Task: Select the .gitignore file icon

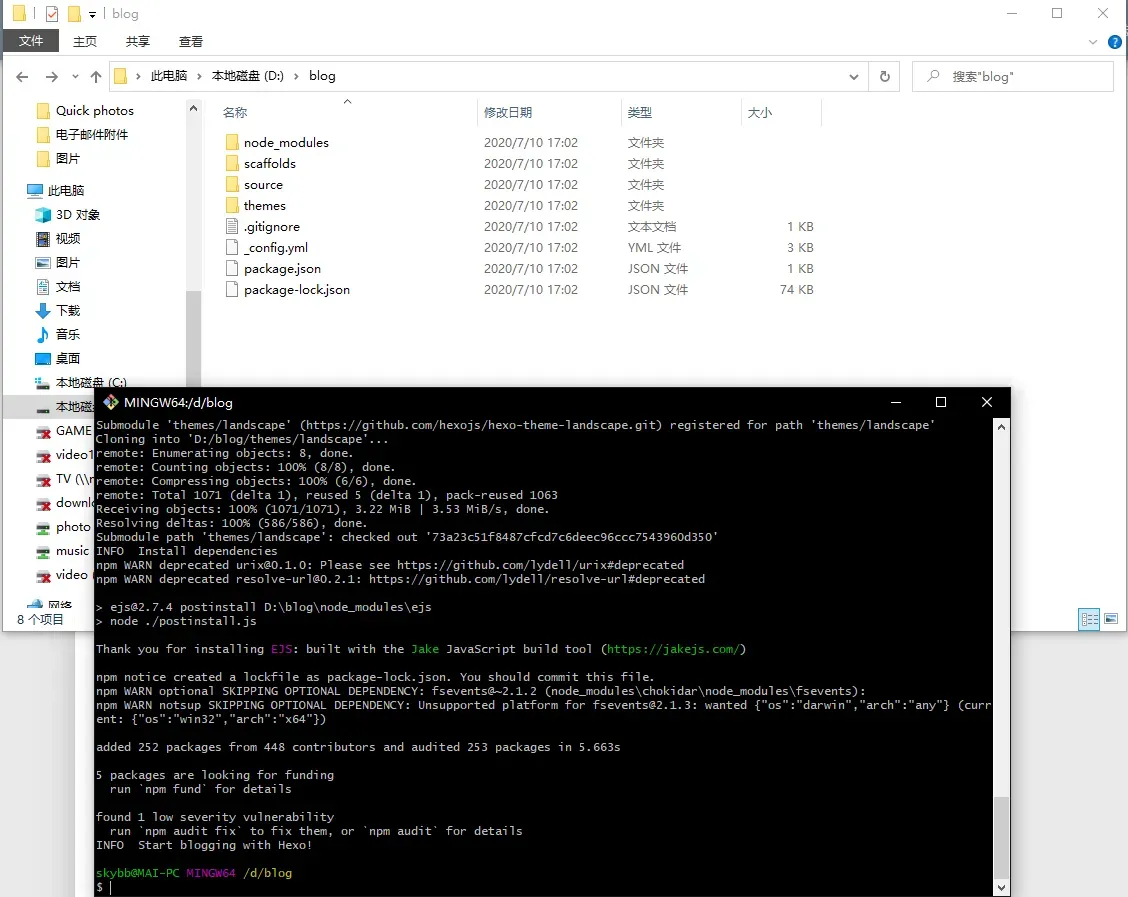Action: click(232, 226)
